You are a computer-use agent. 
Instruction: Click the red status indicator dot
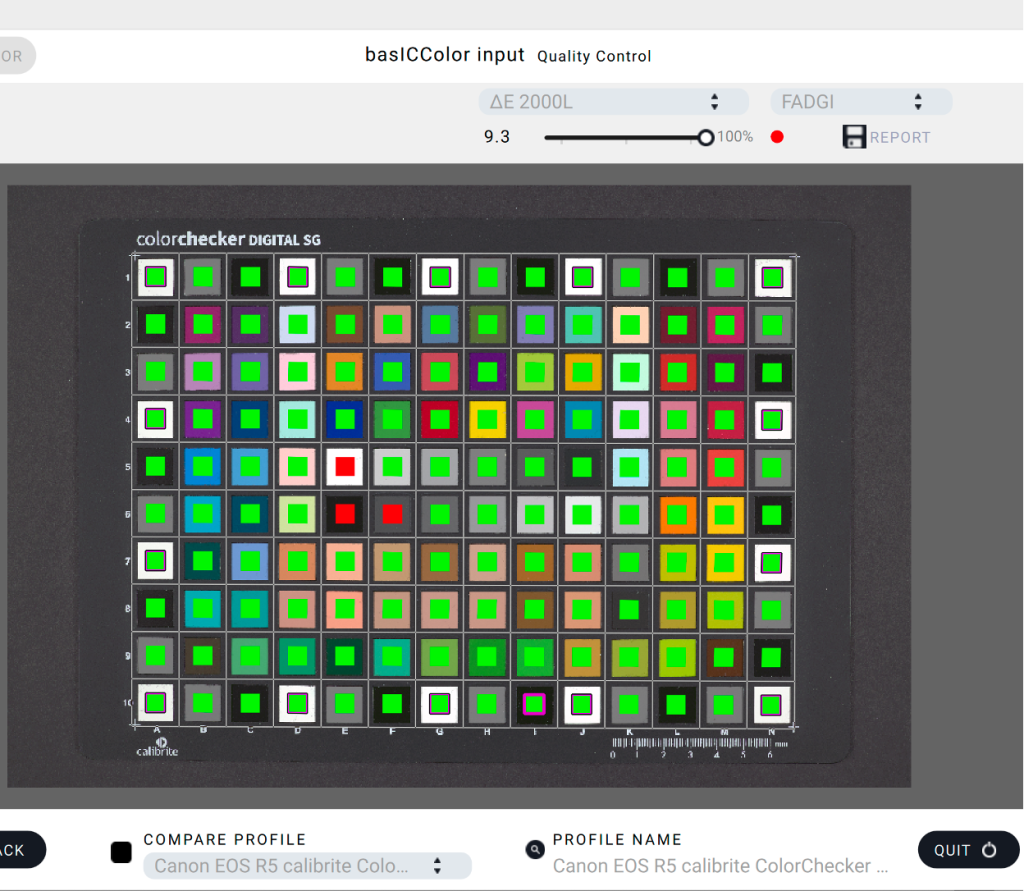click(x=777, y=137)
